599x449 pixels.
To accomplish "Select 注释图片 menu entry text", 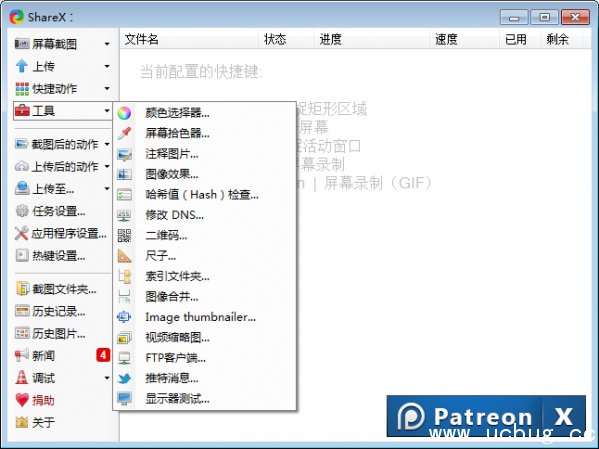I will (x=172, y=154).
